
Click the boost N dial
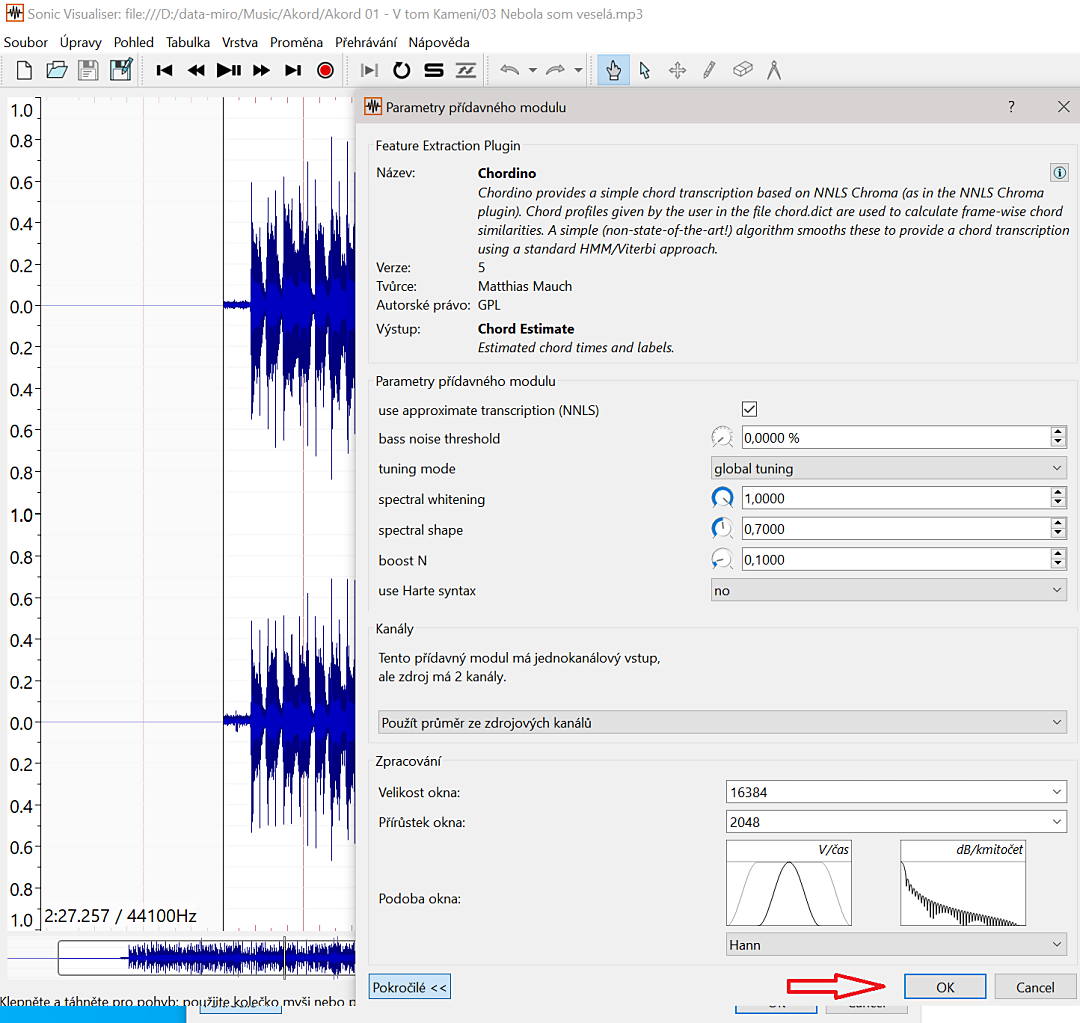722,559
